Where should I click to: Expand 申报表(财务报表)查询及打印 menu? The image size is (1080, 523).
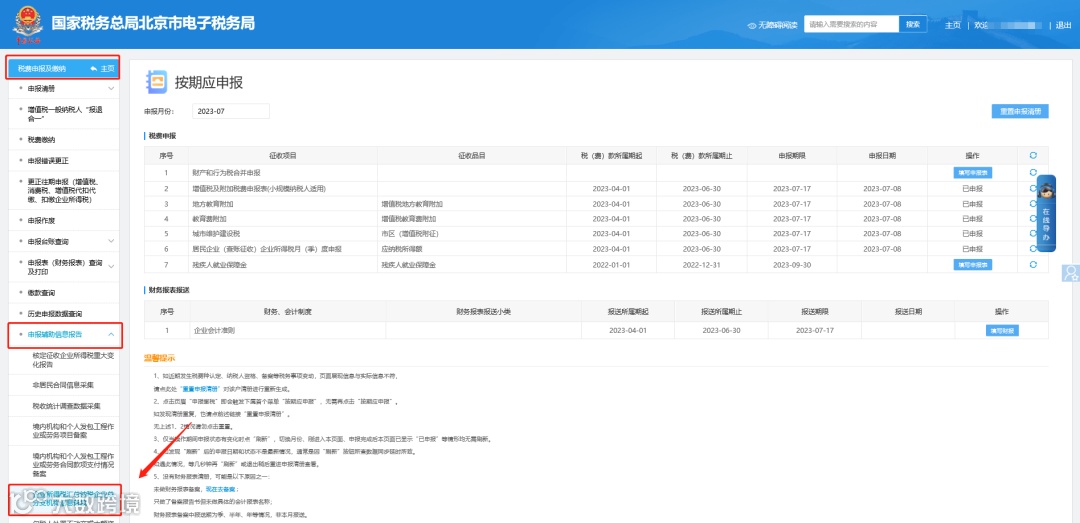pyautogui.click(x=111, y=267)
